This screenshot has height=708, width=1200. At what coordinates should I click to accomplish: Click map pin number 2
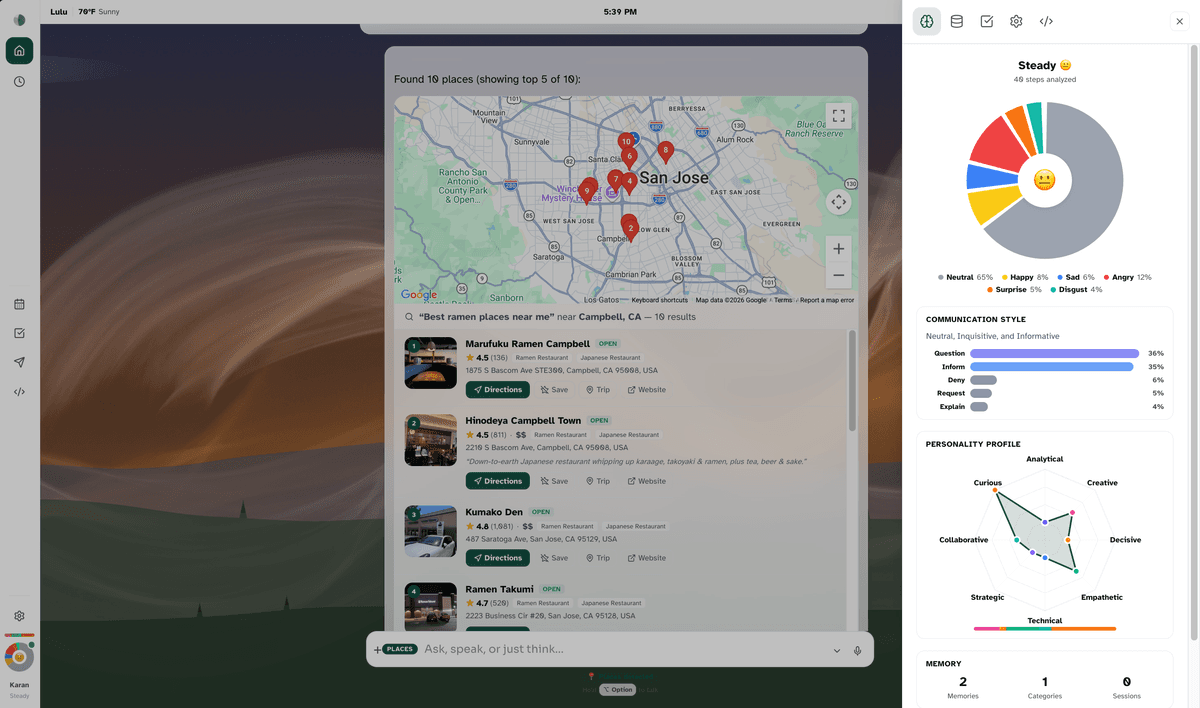coord(631,230)
